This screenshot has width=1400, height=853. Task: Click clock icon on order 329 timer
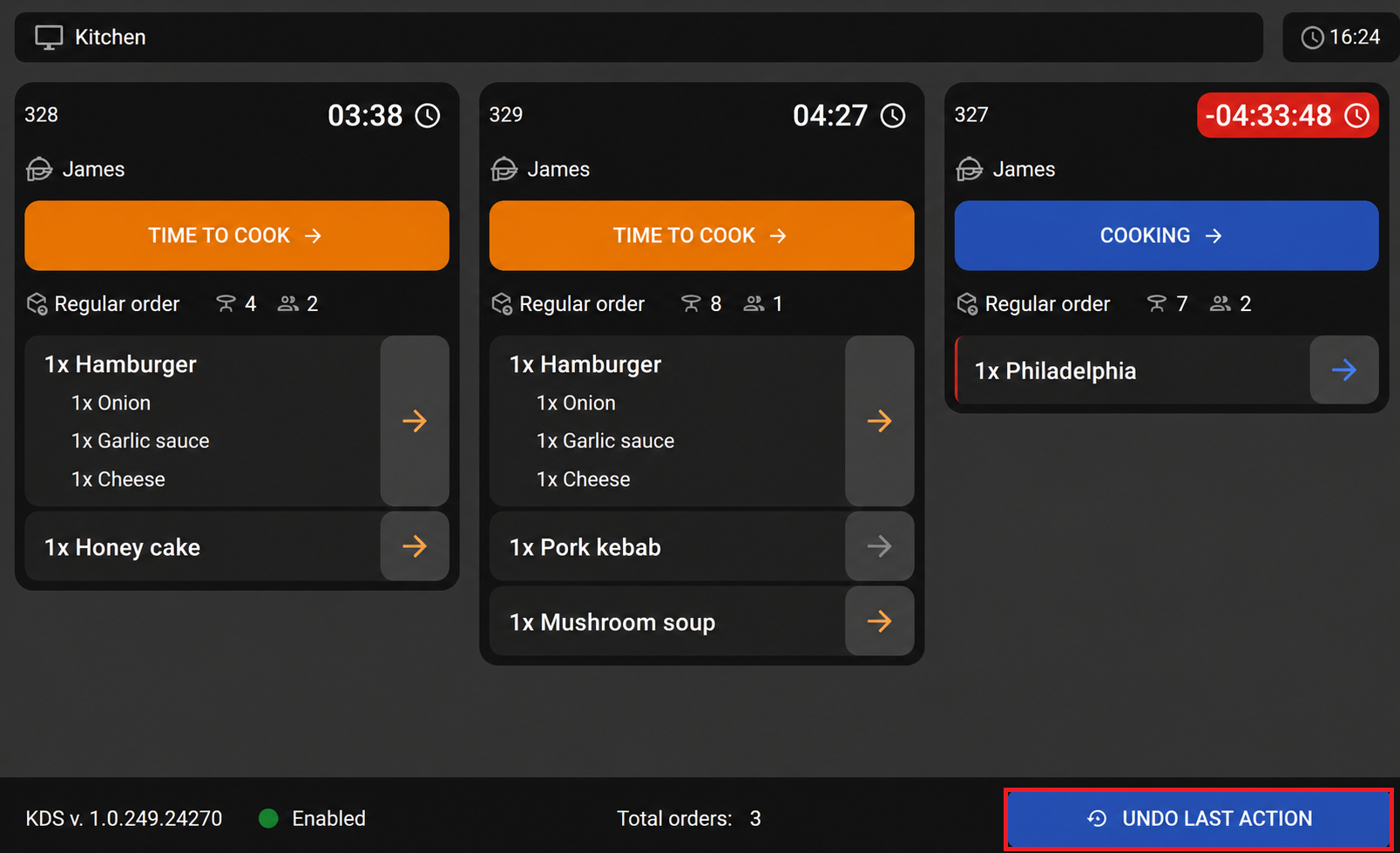pos(893,116)
